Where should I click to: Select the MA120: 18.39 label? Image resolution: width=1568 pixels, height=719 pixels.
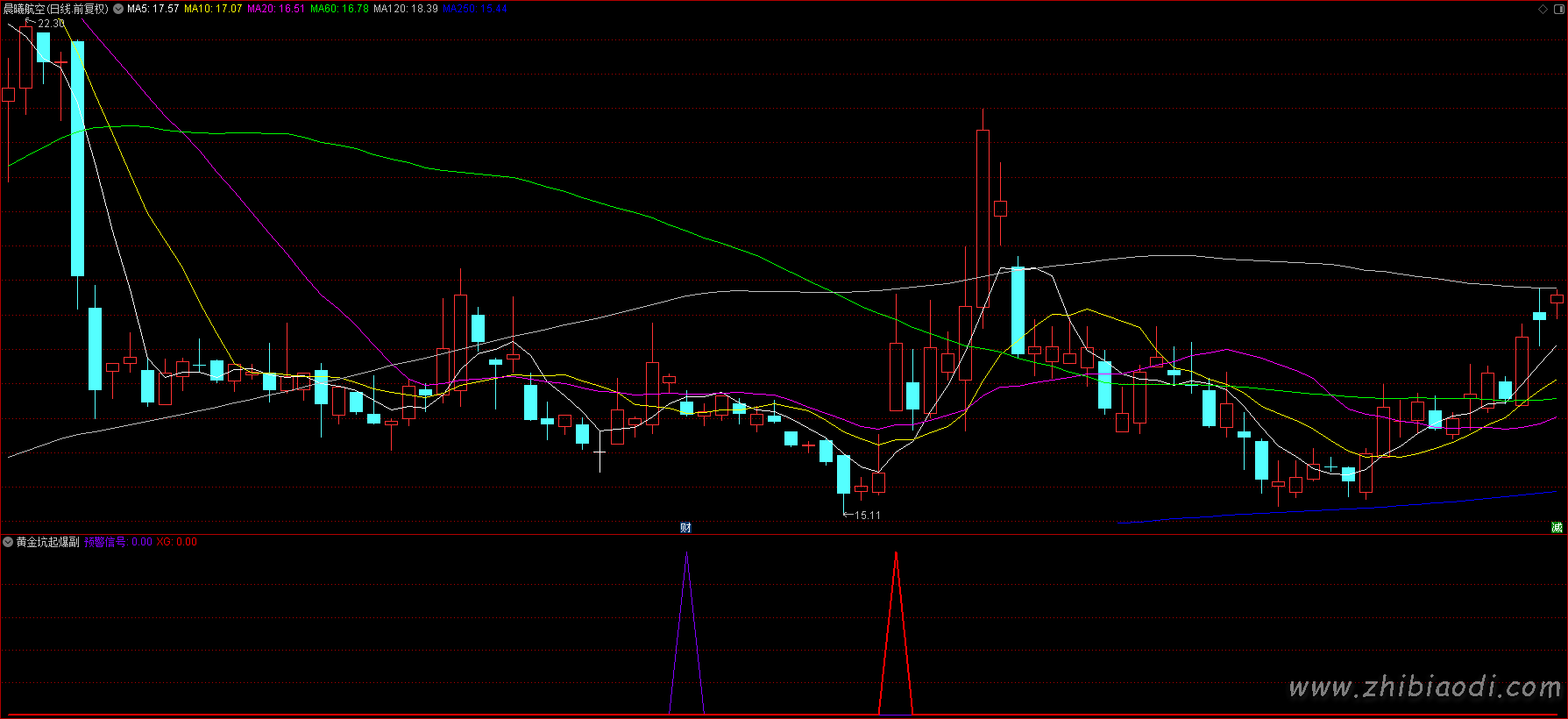point(406,9)
